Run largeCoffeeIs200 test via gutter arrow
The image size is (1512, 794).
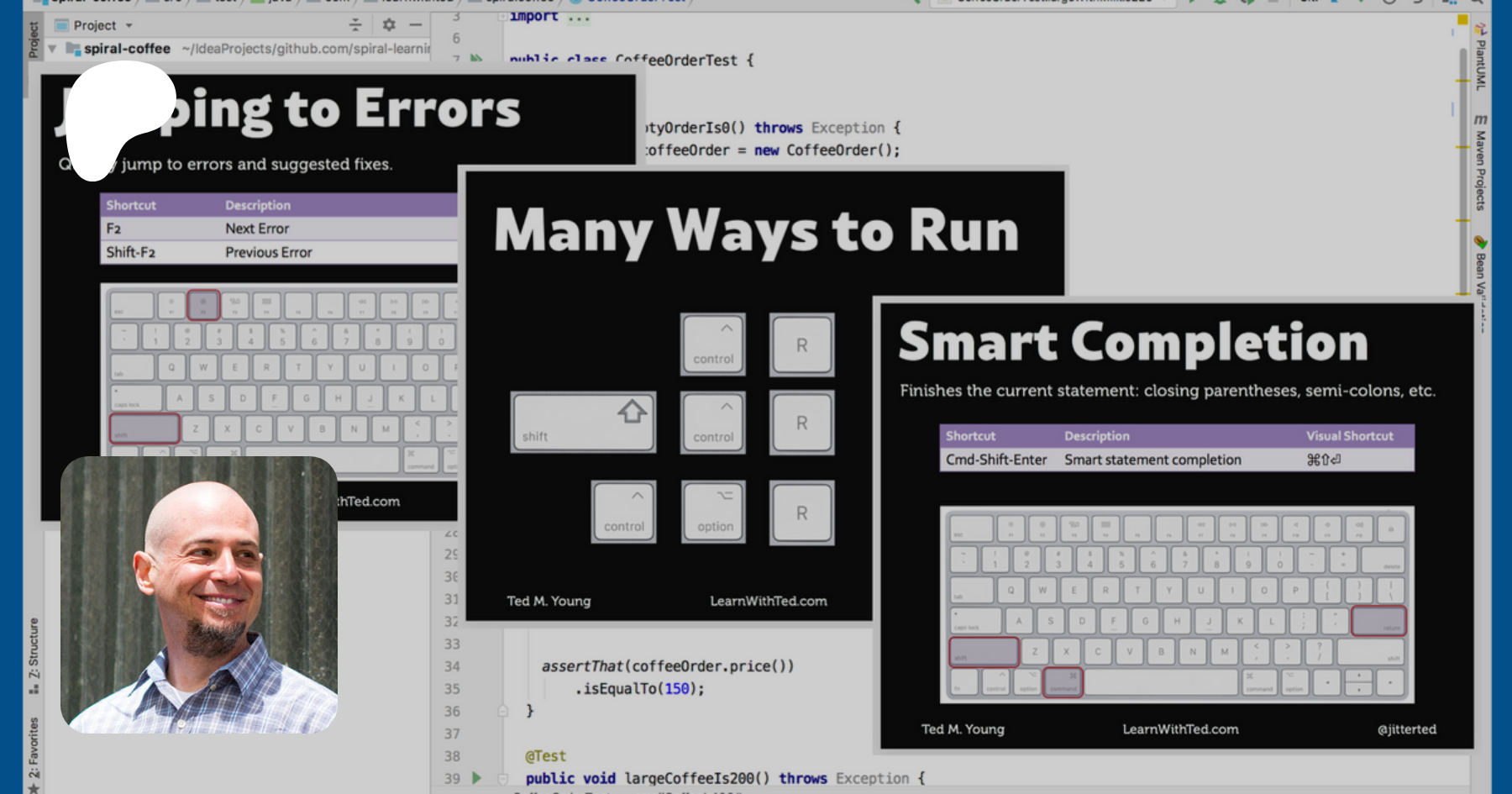(476, 778)
